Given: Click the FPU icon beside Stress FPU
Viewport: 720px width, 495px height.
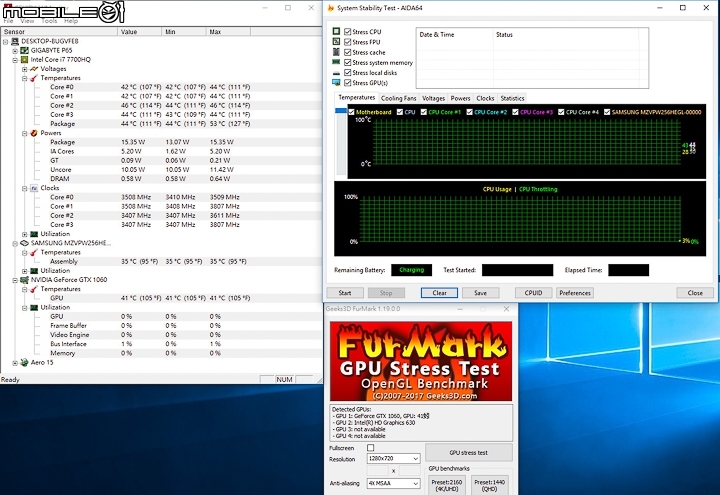Looking at the screenshot, I should click(x=336, y=42).
